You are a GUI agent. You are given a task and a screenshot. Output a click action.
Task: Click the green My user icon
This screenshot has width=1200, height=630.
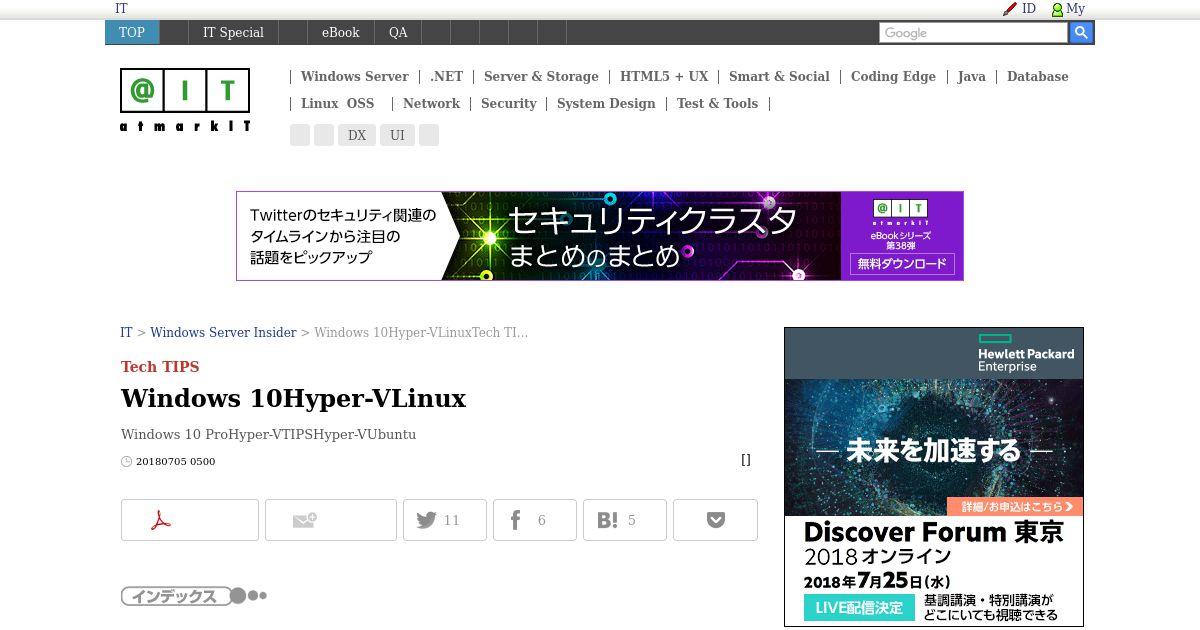(1057, 9)
